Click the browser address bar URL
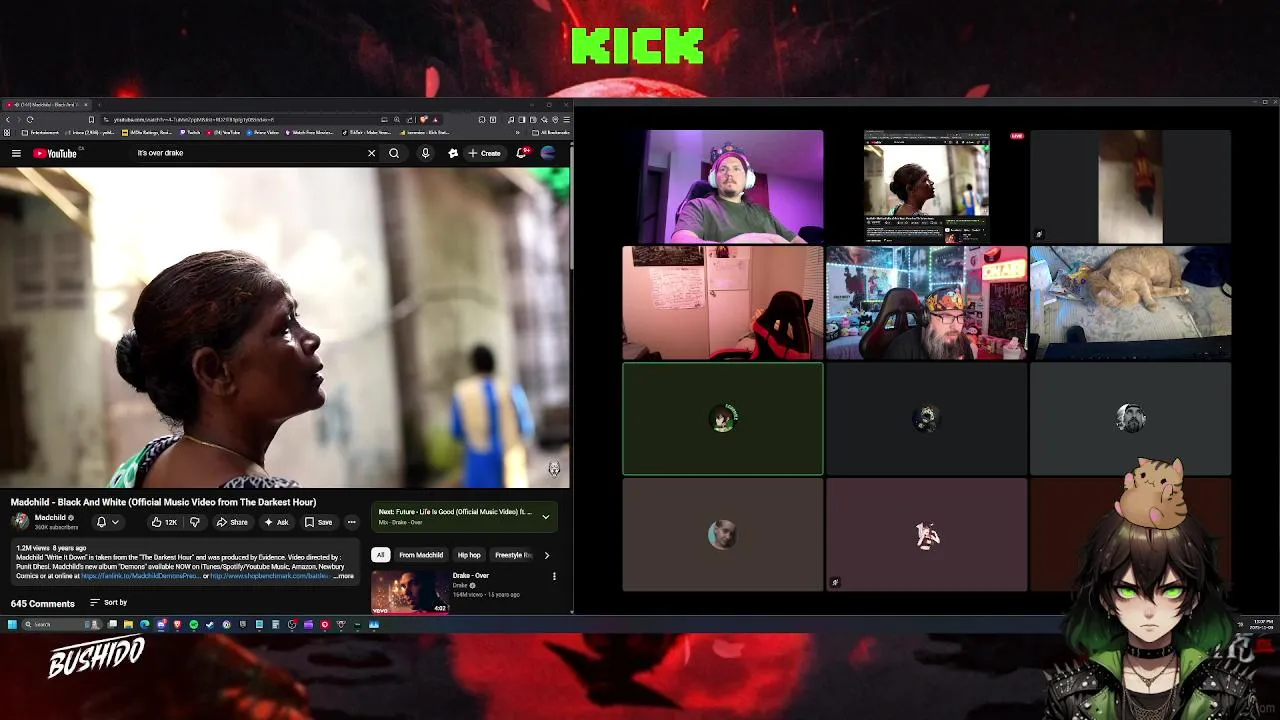The image size is (1280, 720). (193, 119)
